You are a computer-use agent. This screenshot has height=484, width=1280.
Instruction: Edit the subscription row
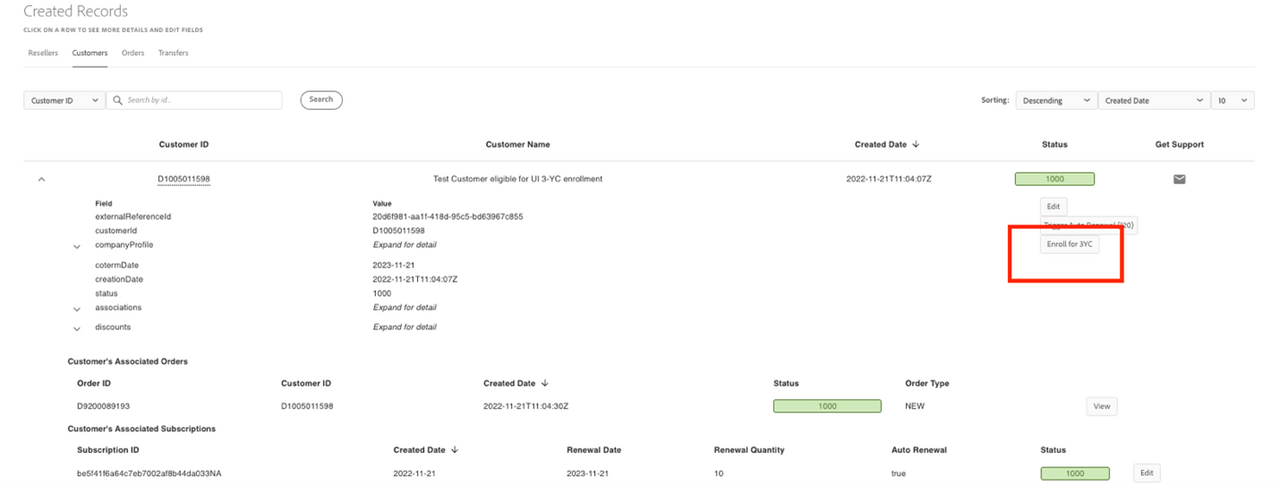(1147, 473)
